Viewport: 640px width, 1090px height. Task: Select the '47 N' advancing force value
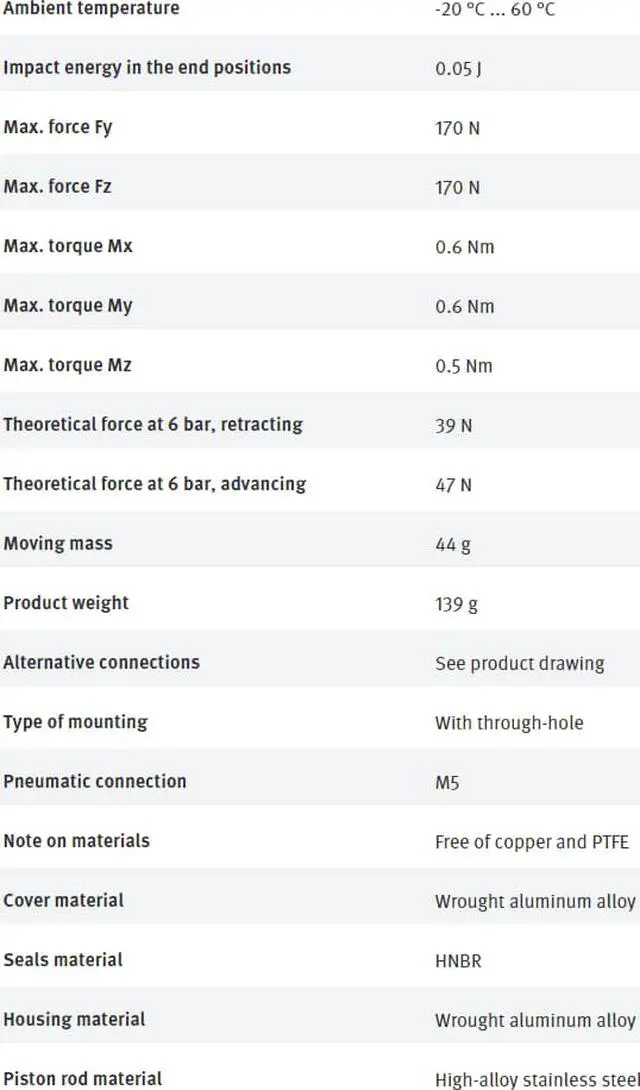[454, 485]
